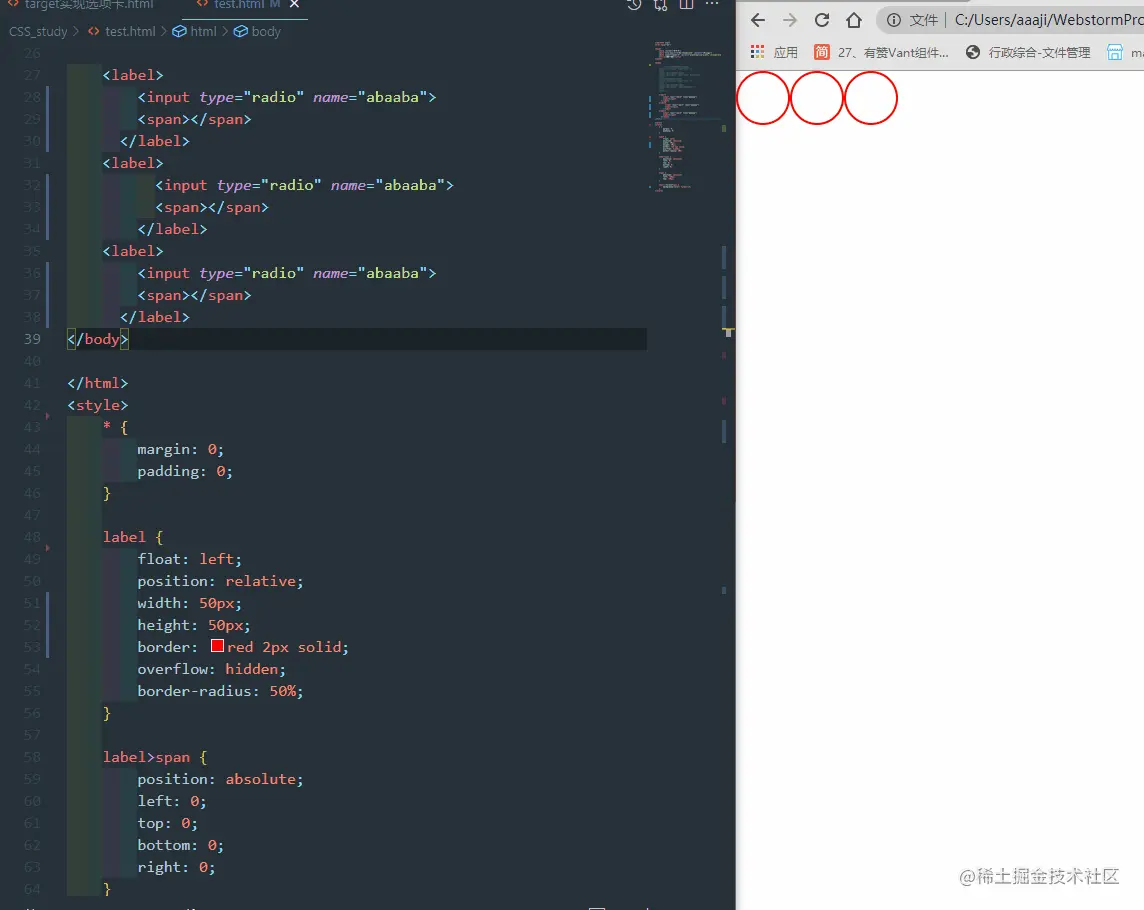Click the 'top: 0;' declaration

167,823
